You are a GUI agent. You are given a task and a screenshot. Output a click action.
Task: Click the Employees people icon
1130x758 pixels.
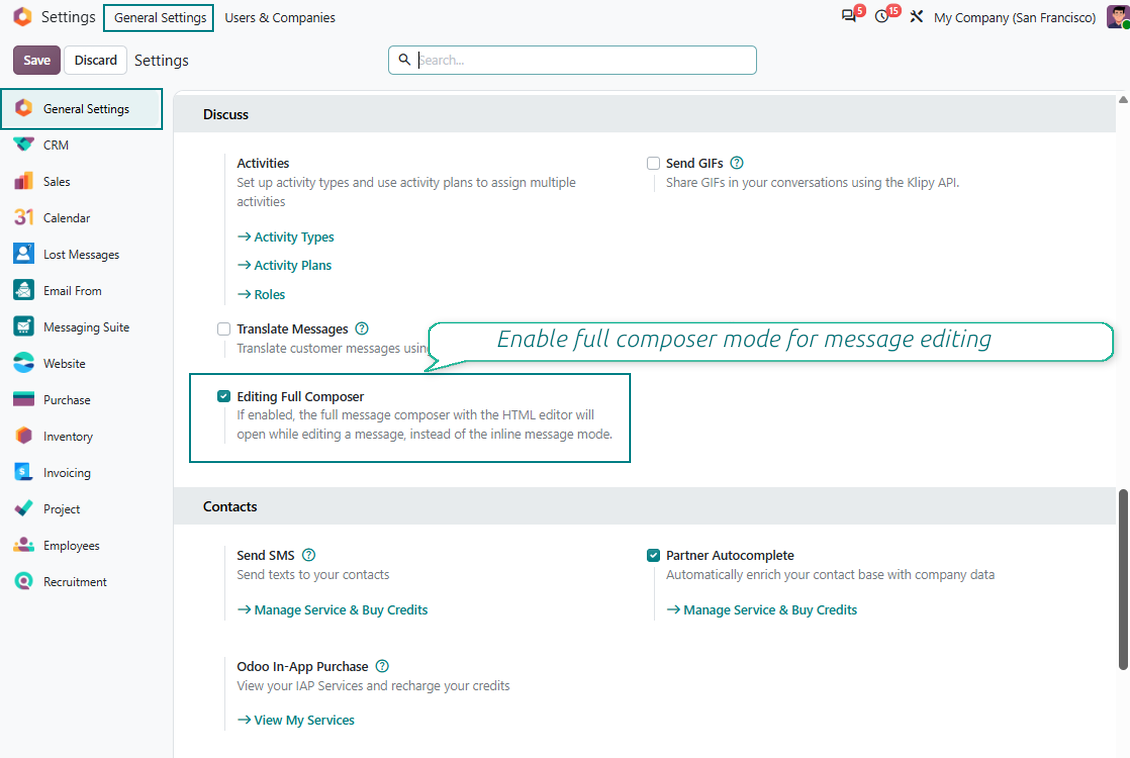coord(24,545)
